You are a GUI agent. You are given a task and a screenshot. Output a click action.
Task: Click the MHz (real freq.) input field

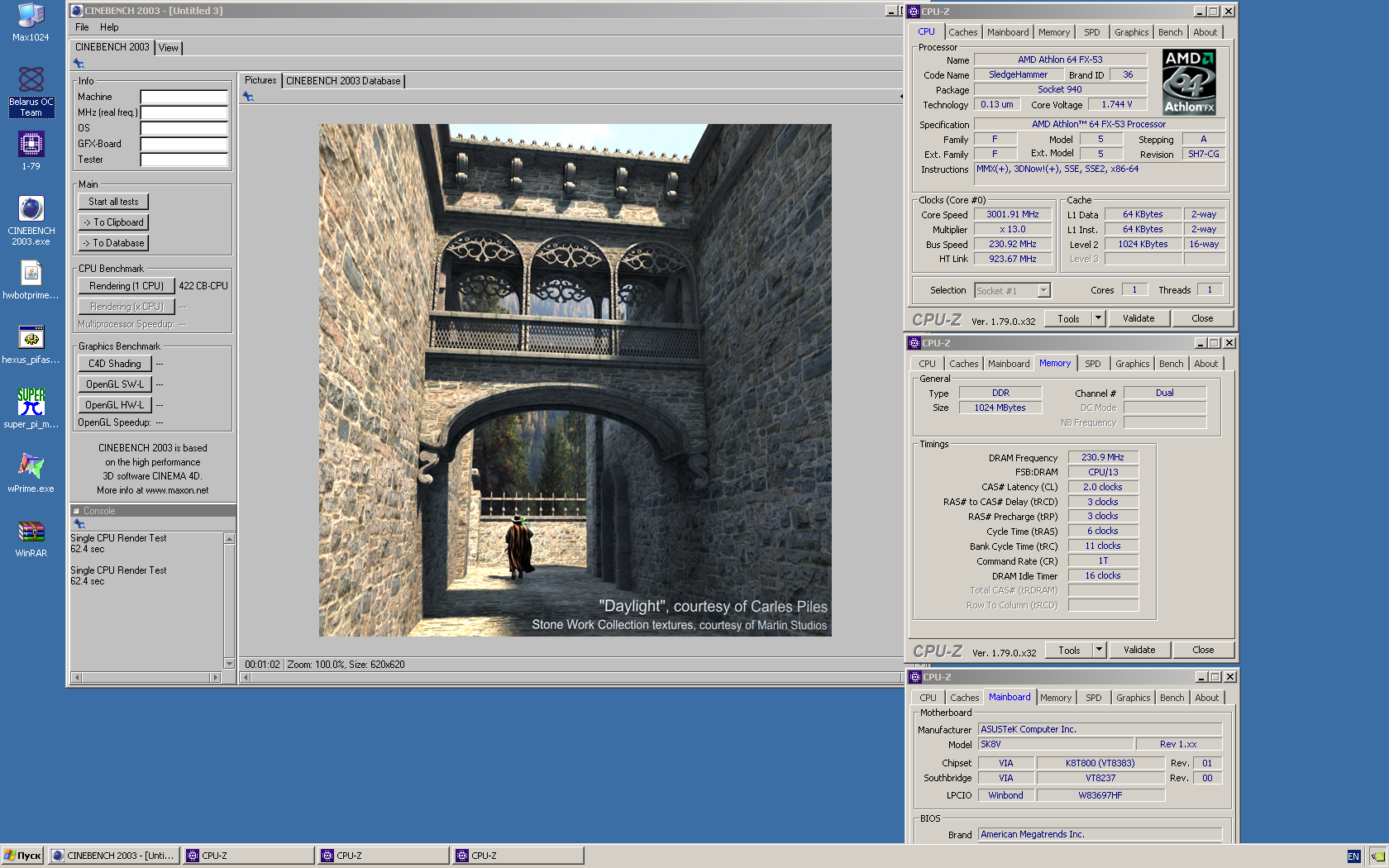coord(184,112)
